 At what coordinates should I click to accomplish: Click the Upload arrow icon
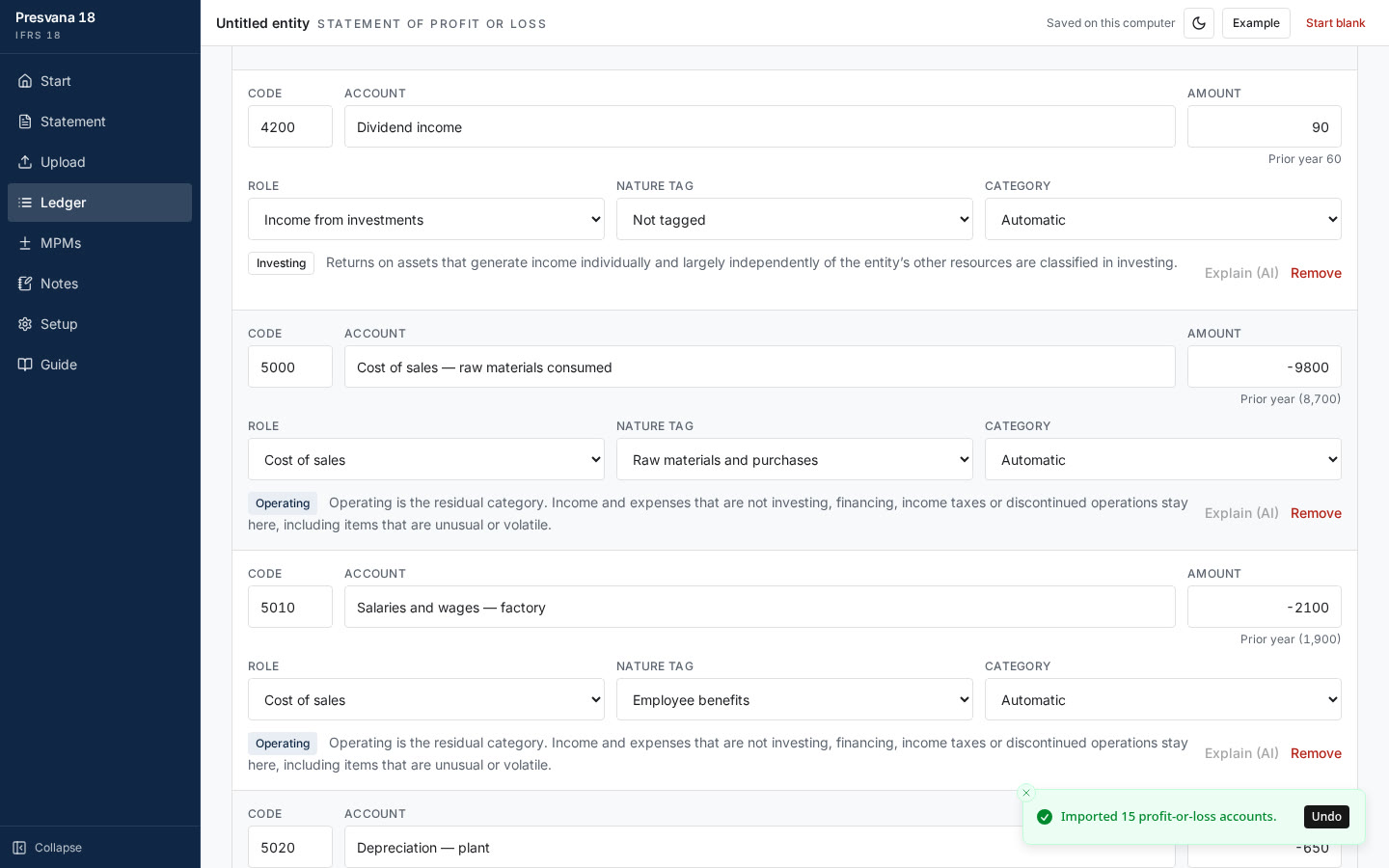(x=25, y=162)
